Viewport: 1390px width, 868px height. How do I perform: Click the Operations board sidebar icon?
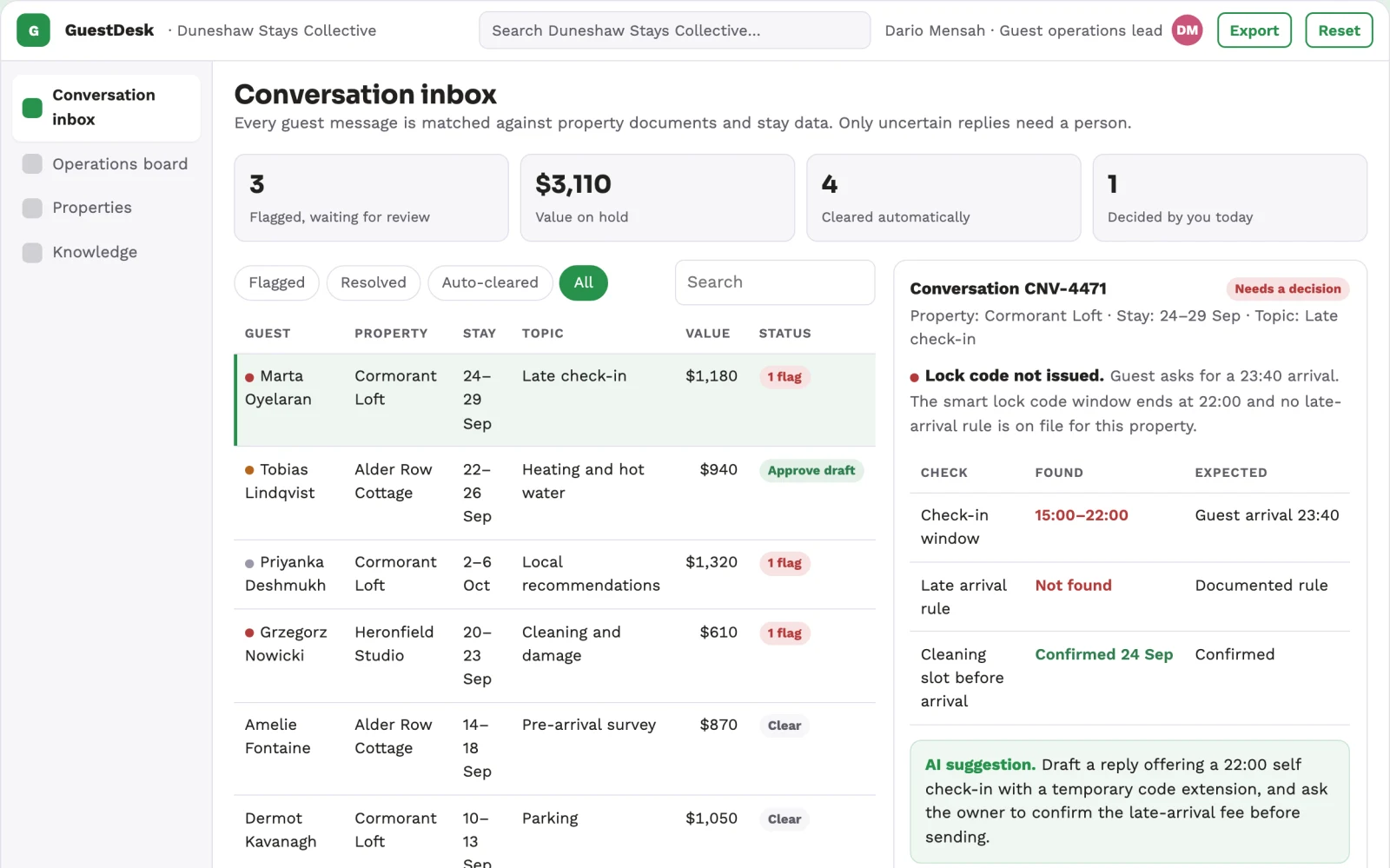tap(32, 164)
